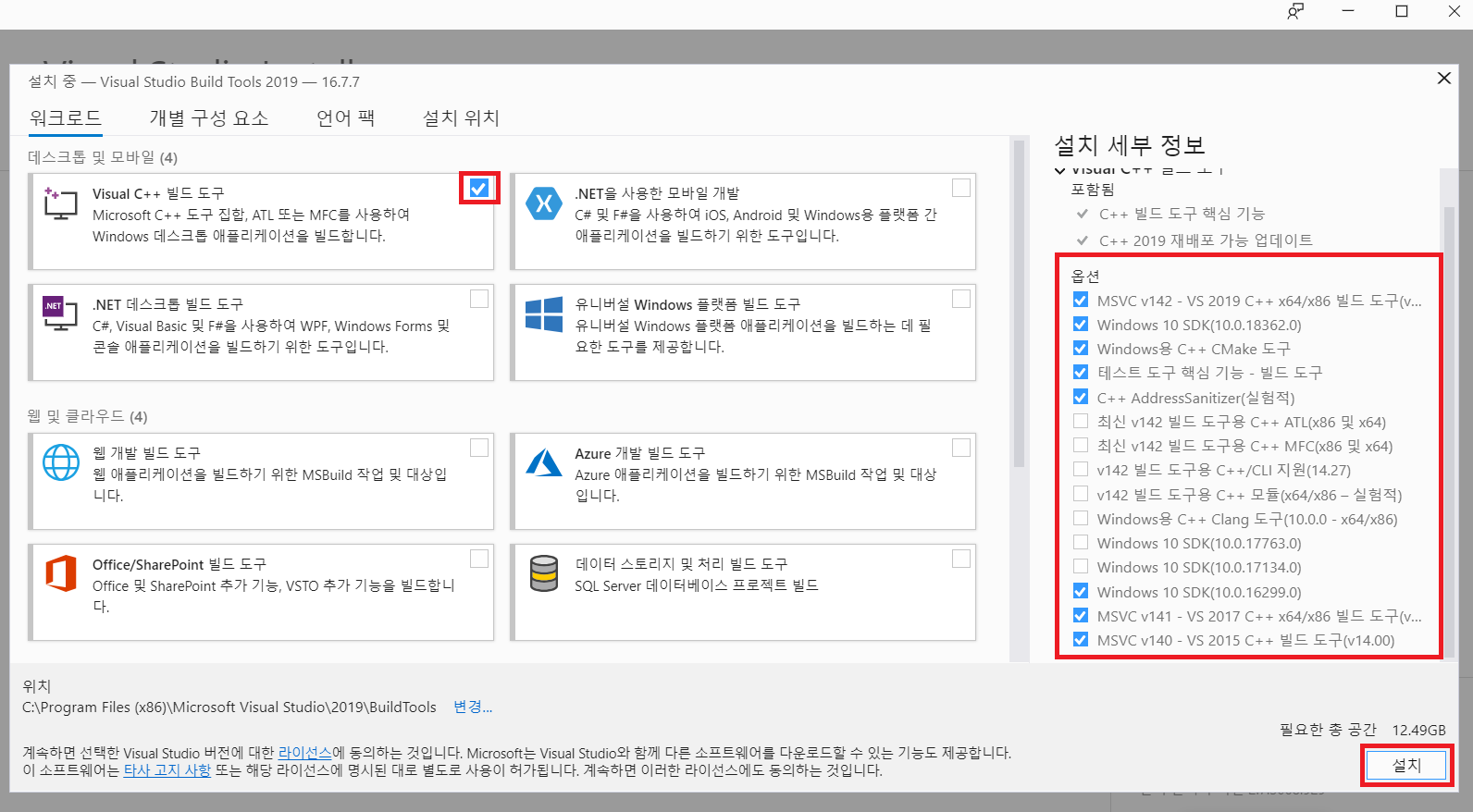Click the 데스크톱 및 모바일 (4) section header
Image resolution: width=1473 pixels, height=812 pixels.
103,157
